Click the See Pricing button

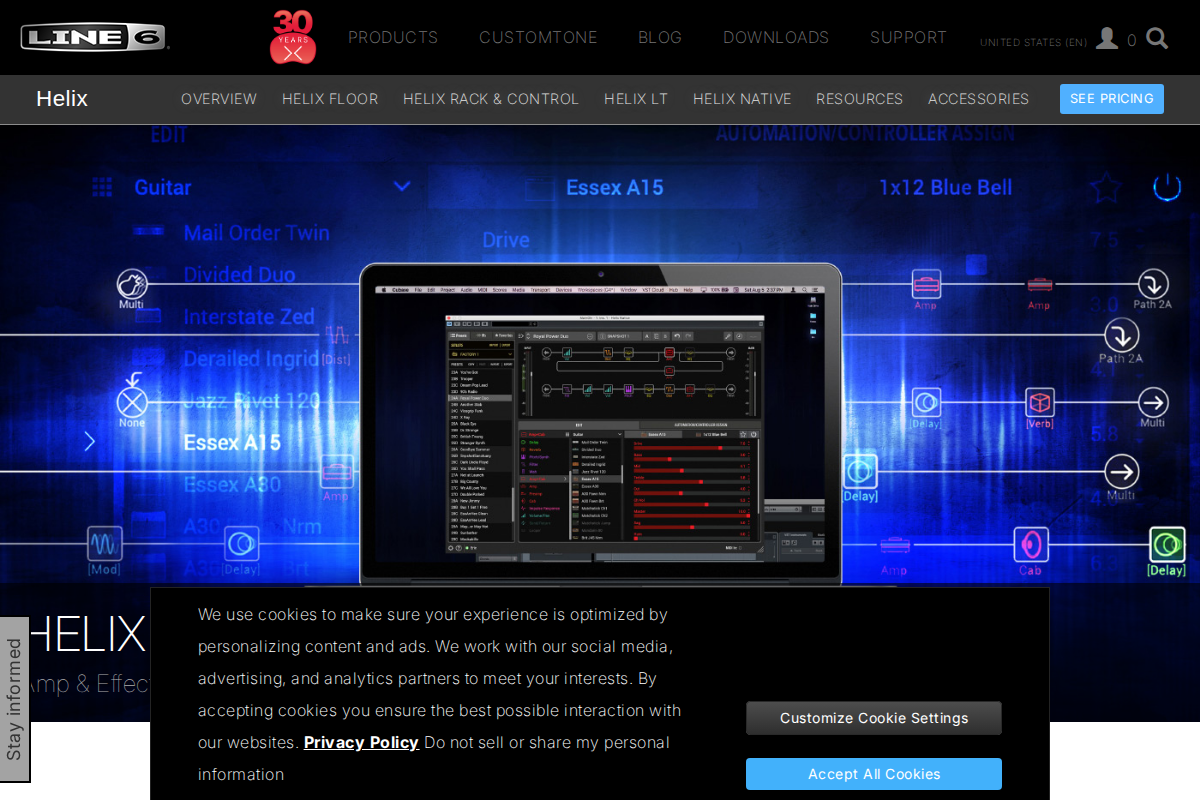click(x=1112, y=99)
